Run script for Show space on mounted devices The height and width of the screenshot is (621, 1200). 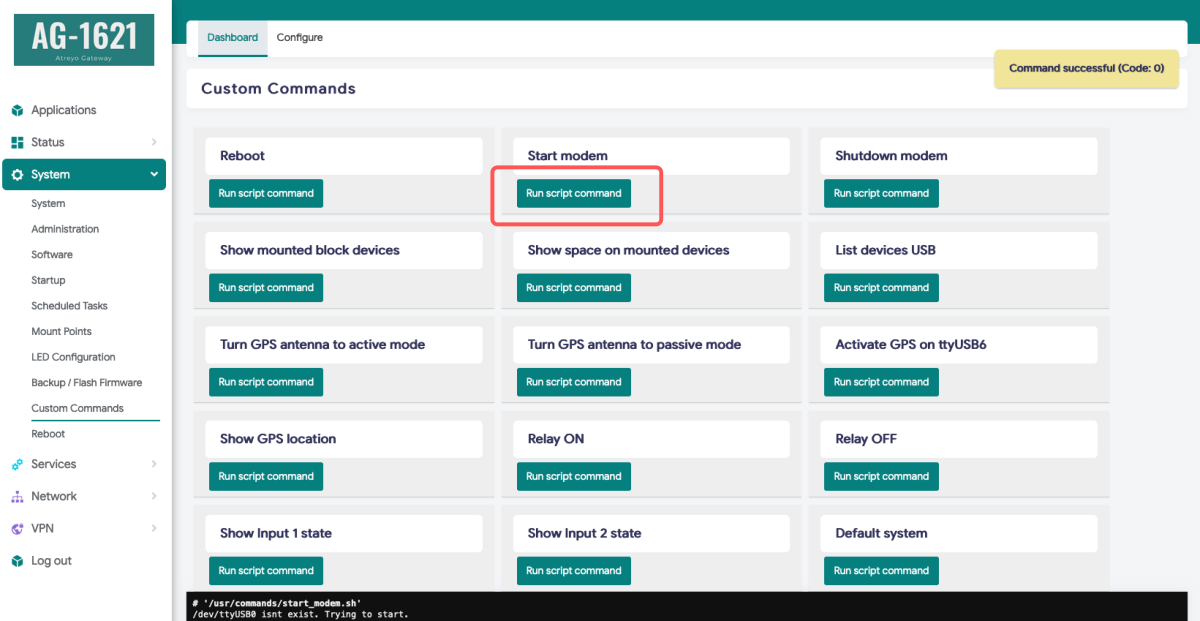[574, 288]
